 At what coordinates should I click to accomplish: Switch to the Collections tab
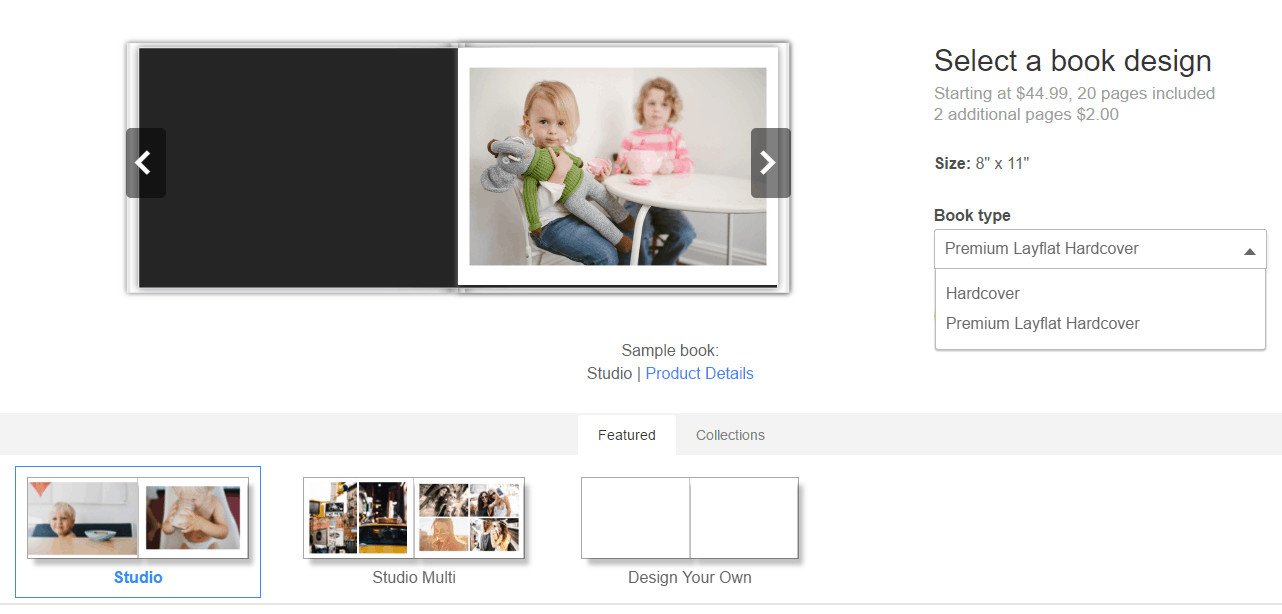click(x=730, y=435)
